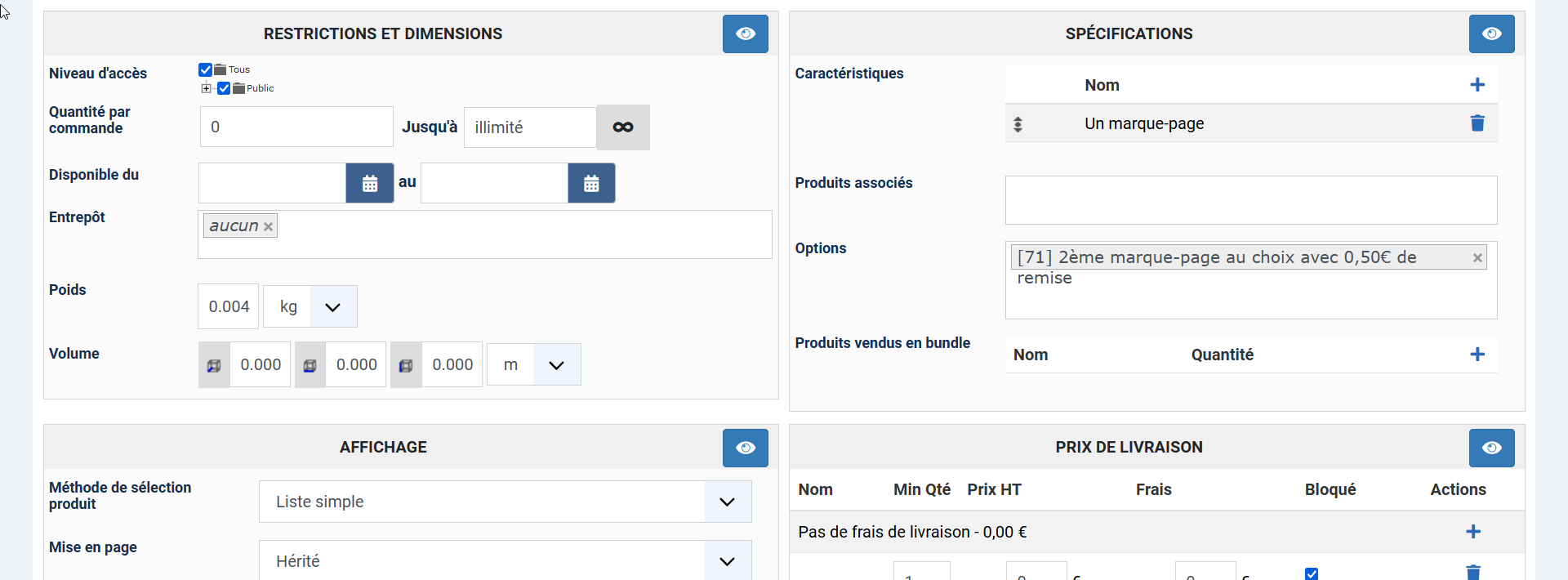Open the volume unit 'm' dropdown
This screenshot has height=580, width=1568.
pos(556,365)
